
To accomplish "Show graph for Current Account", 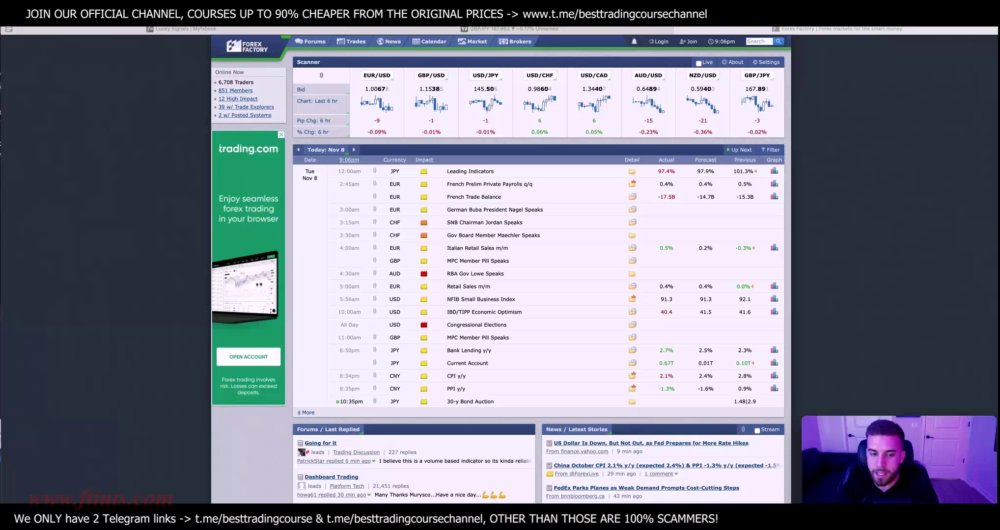I will point(774,363).
